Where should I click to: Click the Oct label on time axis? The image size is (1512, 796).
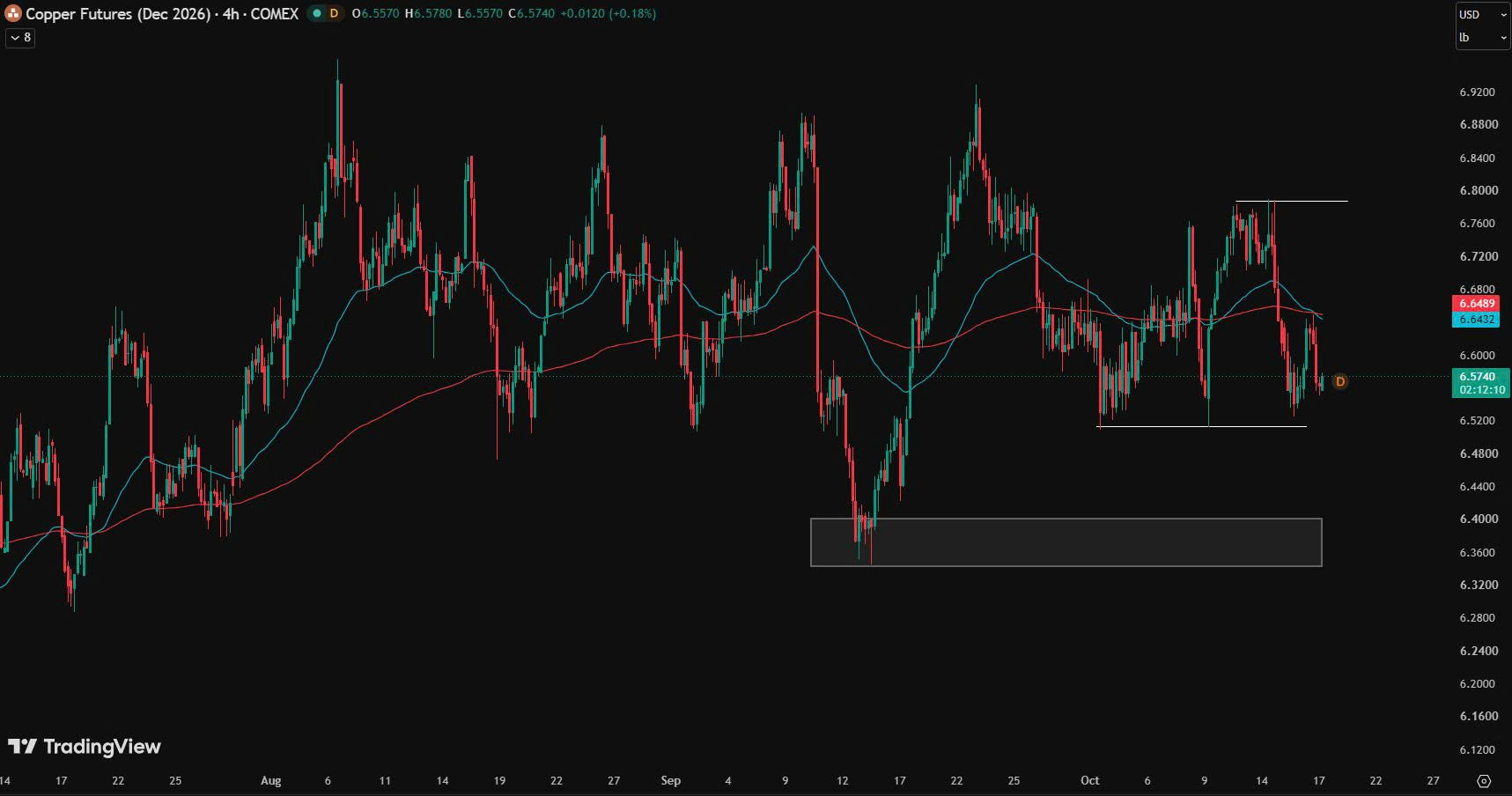pos(1090,780)
